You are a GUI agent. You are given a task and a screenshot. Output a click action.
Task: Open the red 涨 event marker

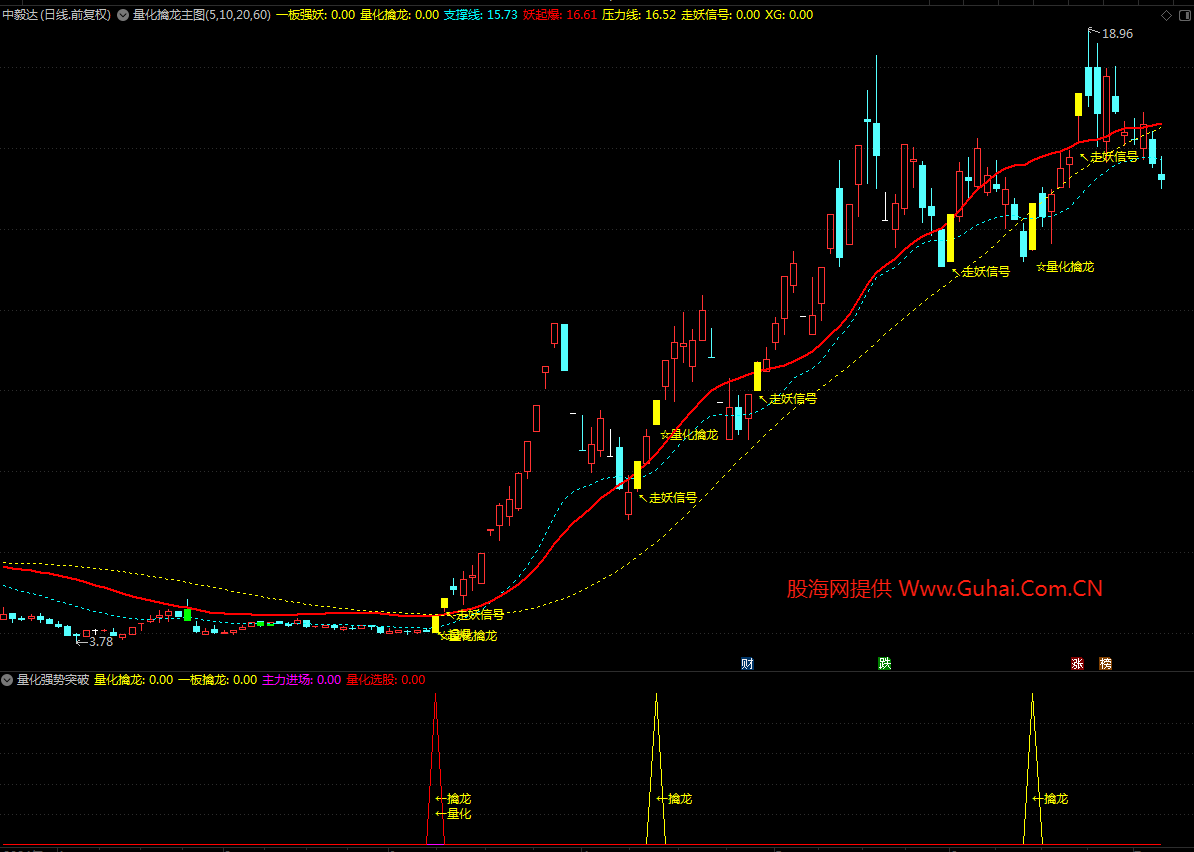coord(1077,664)
